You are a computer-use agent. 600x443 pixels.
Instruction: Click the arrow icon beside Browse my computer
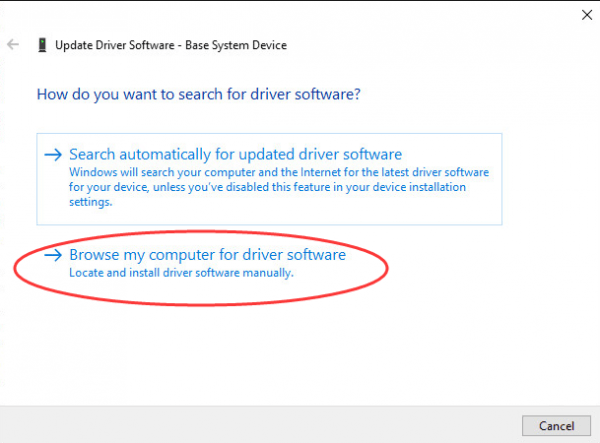pos(54,255)
